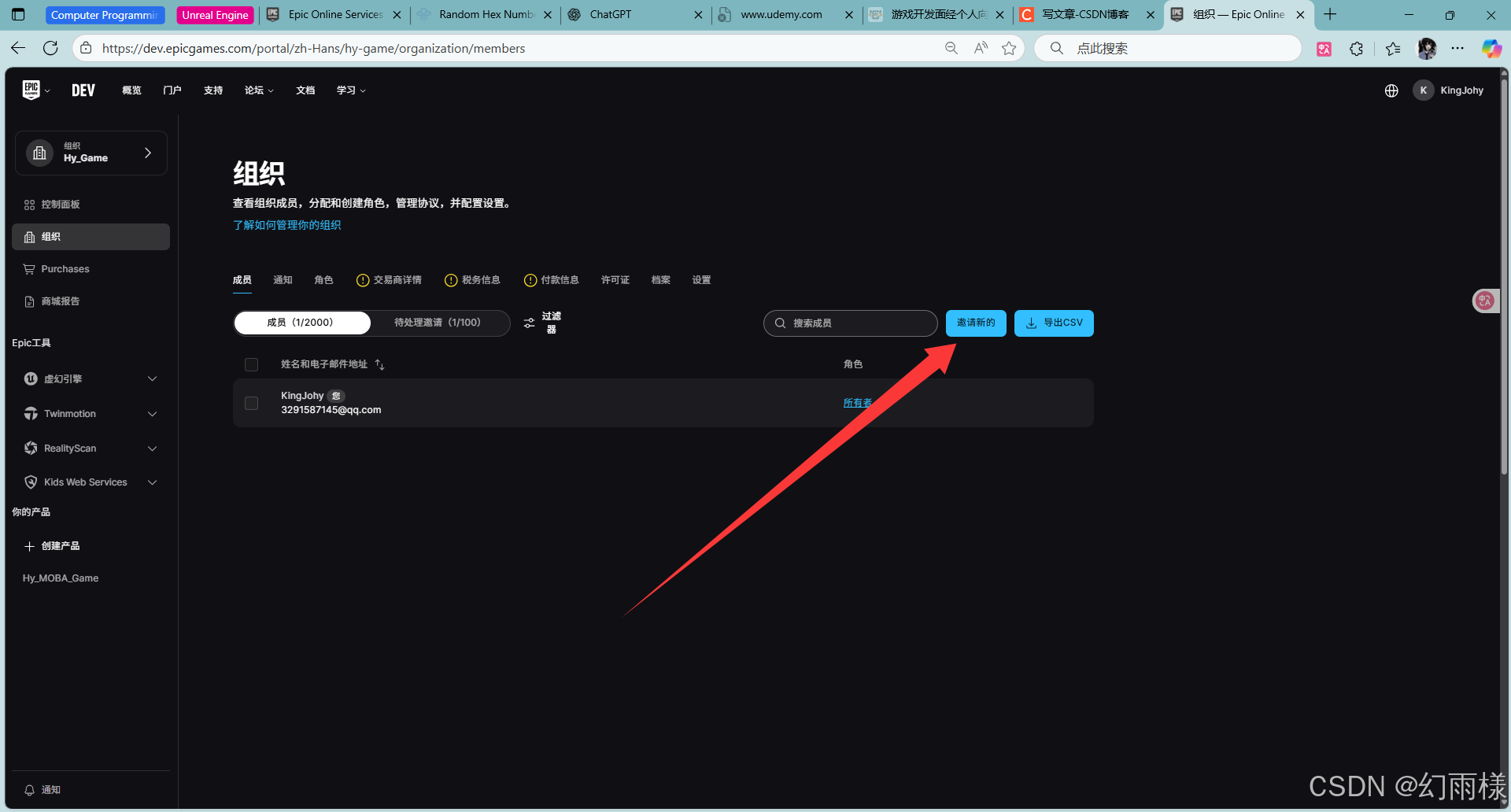Click the 导出CSV button

coord(1054,323)
